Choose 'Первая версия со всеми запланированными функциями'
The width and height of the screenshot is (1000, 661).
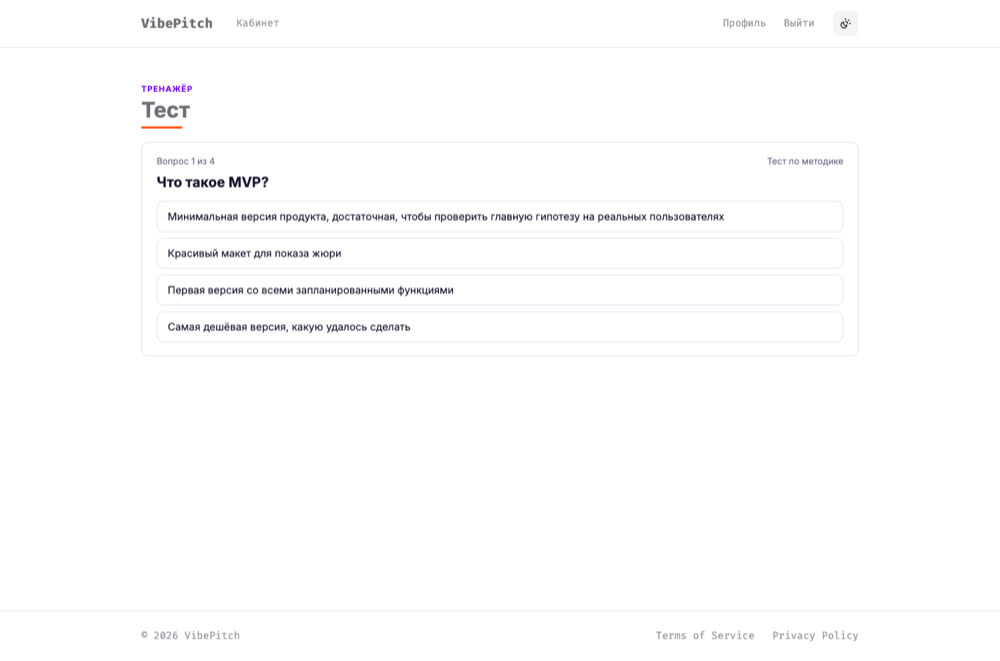coord(500,290)
